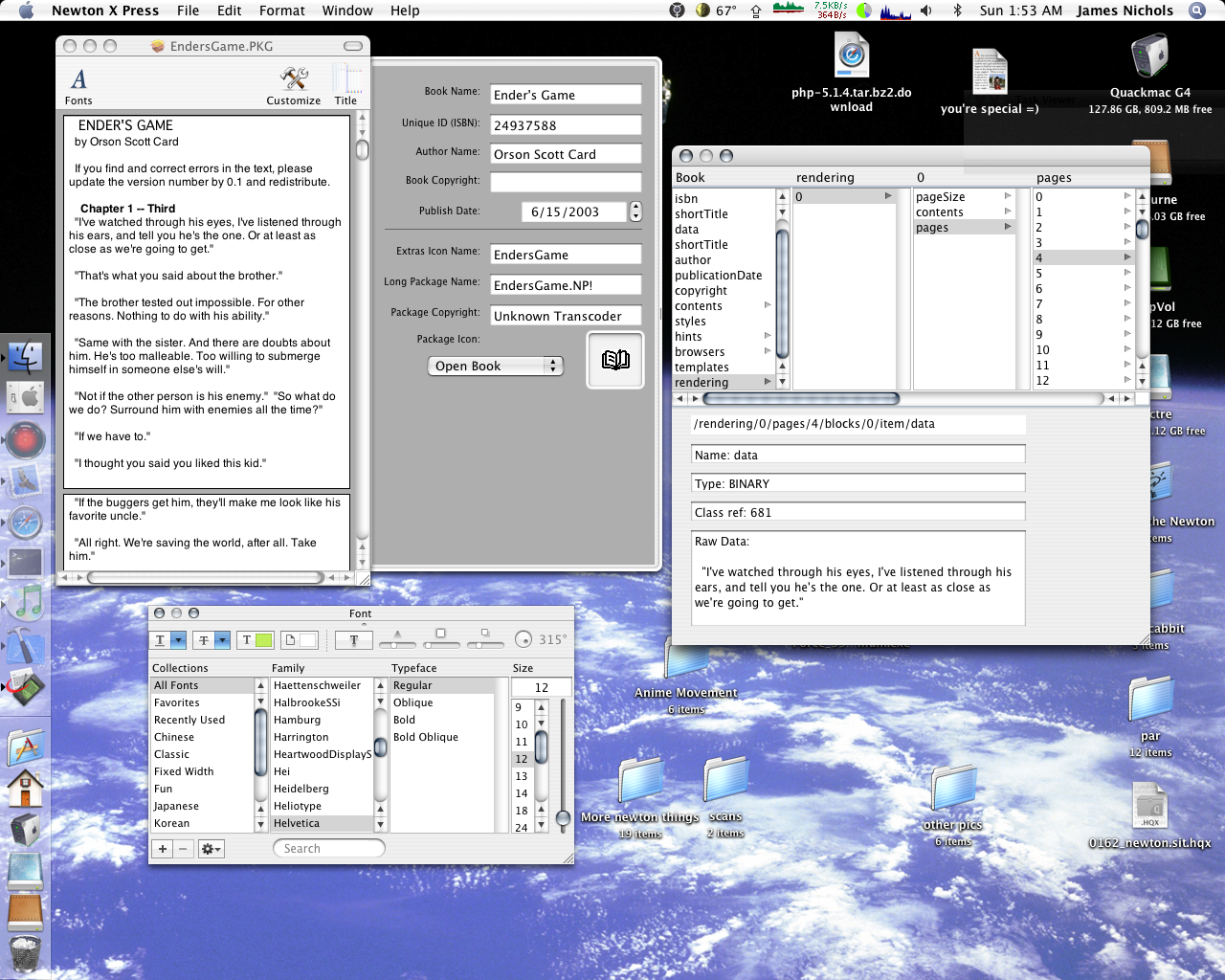Click the Book Name field
This screenshot has width=1225, height=980.
(x=566, y=95)
